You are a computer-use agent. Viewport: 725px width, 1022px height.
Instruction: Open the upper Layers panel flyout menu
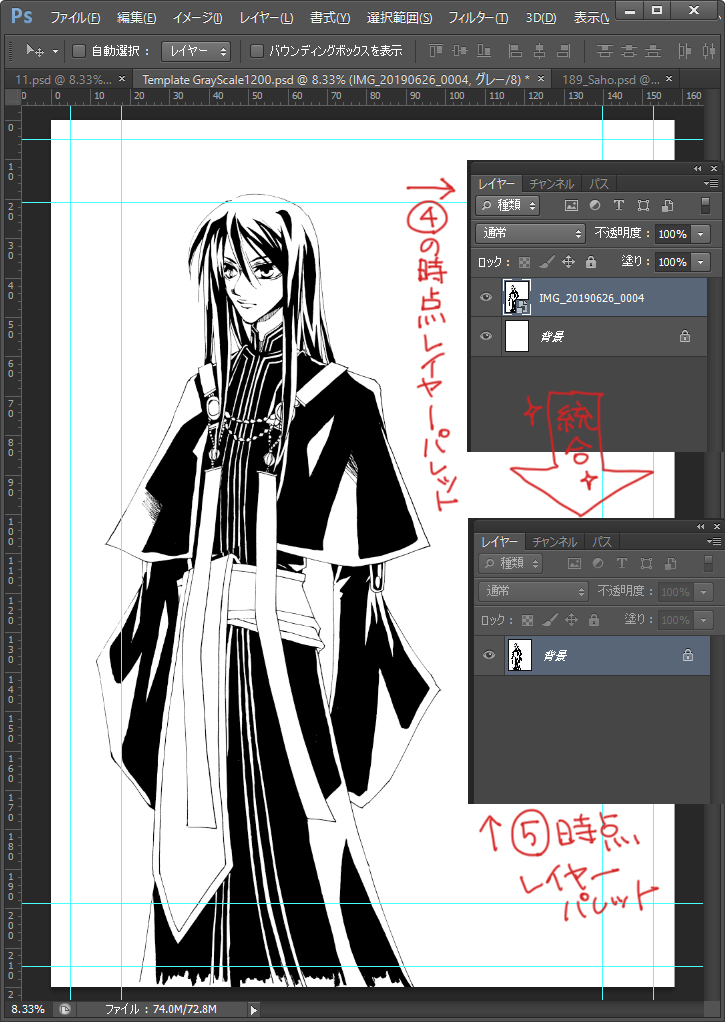[x=711, y=184]
